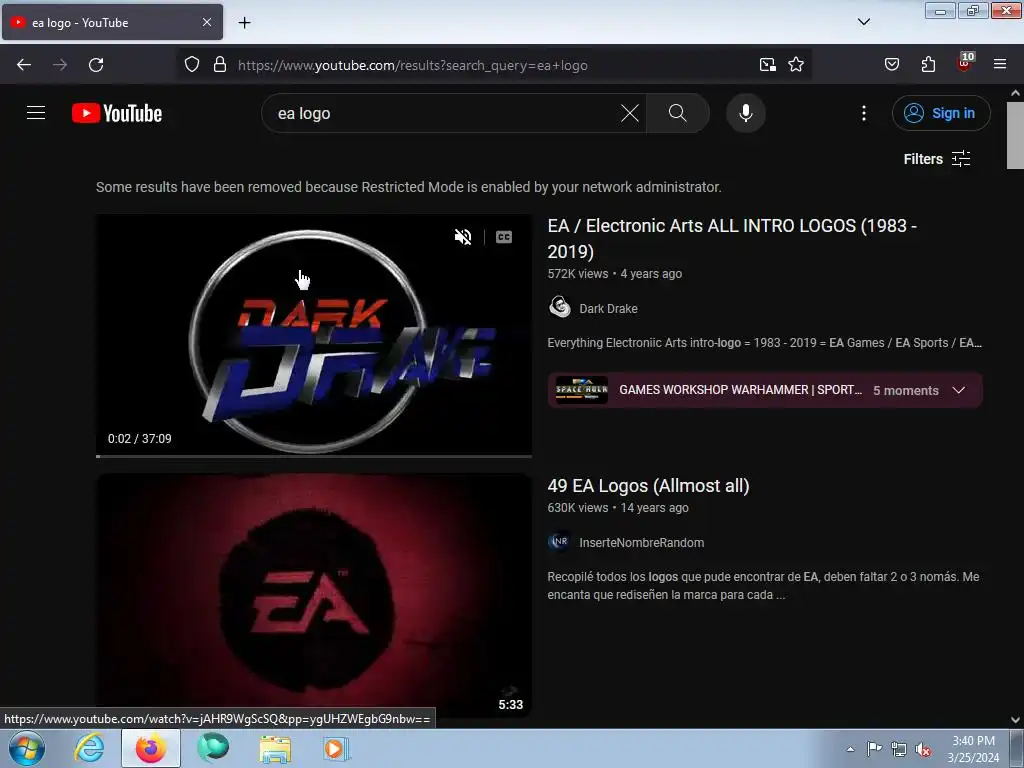The image size is (1024, 768).
Task: Open network tray icon
Action: point(899,749)
